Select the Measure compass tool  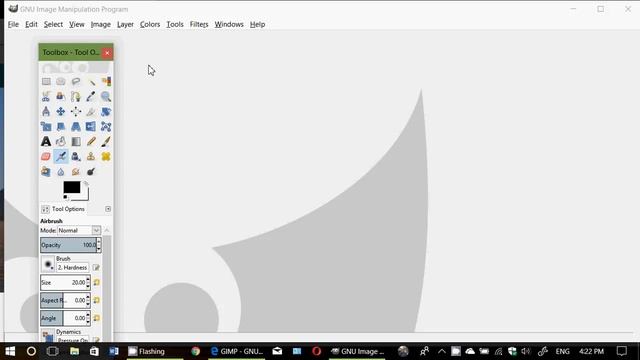click(46, 111)
